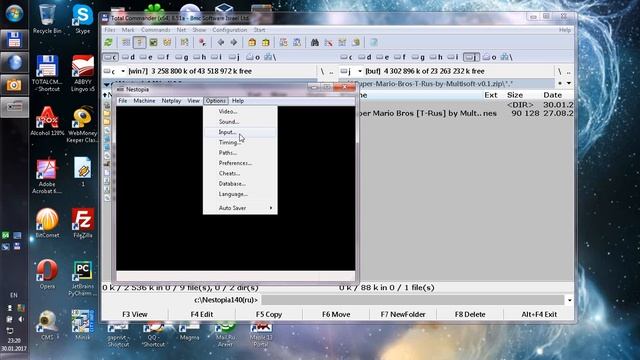This screenshot has width=640, height=360.
Task: Open right panel drive dropdown
Action: (x=360, y=71)
